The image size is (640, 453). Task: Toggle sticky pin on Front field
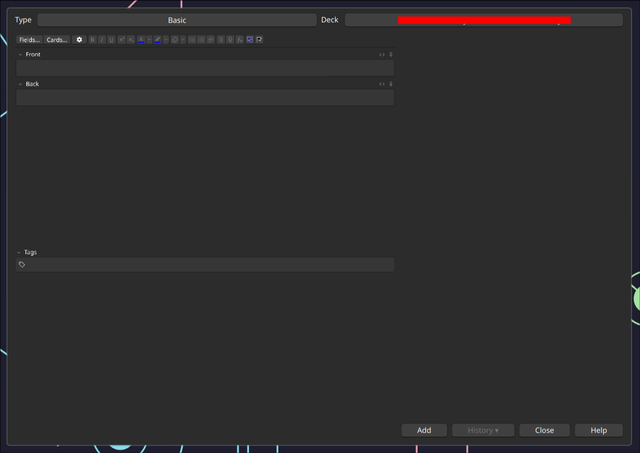(391, 54)
